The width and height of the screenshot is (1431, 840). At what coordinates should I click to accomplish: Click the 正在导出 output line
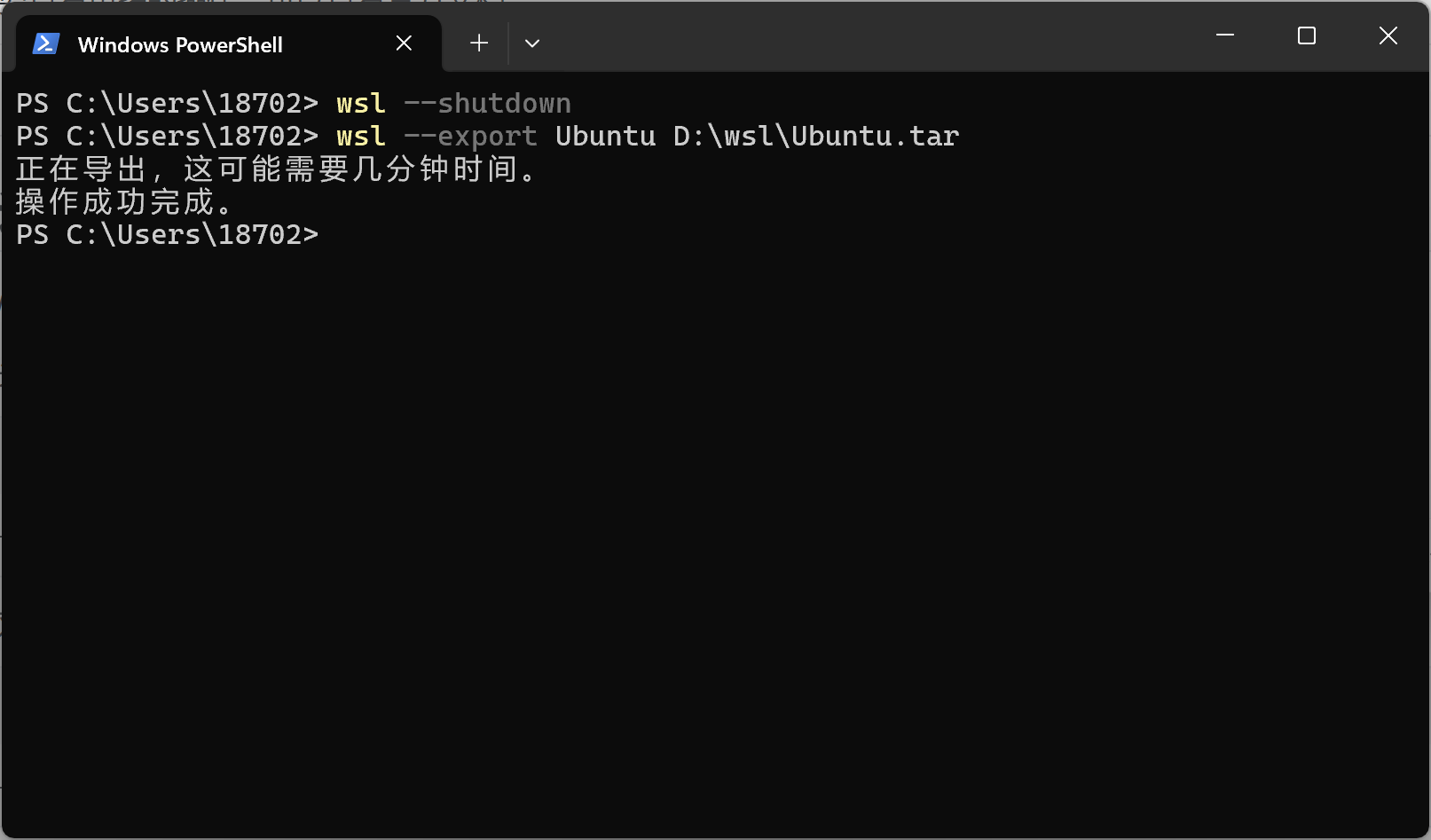[275, 169]
